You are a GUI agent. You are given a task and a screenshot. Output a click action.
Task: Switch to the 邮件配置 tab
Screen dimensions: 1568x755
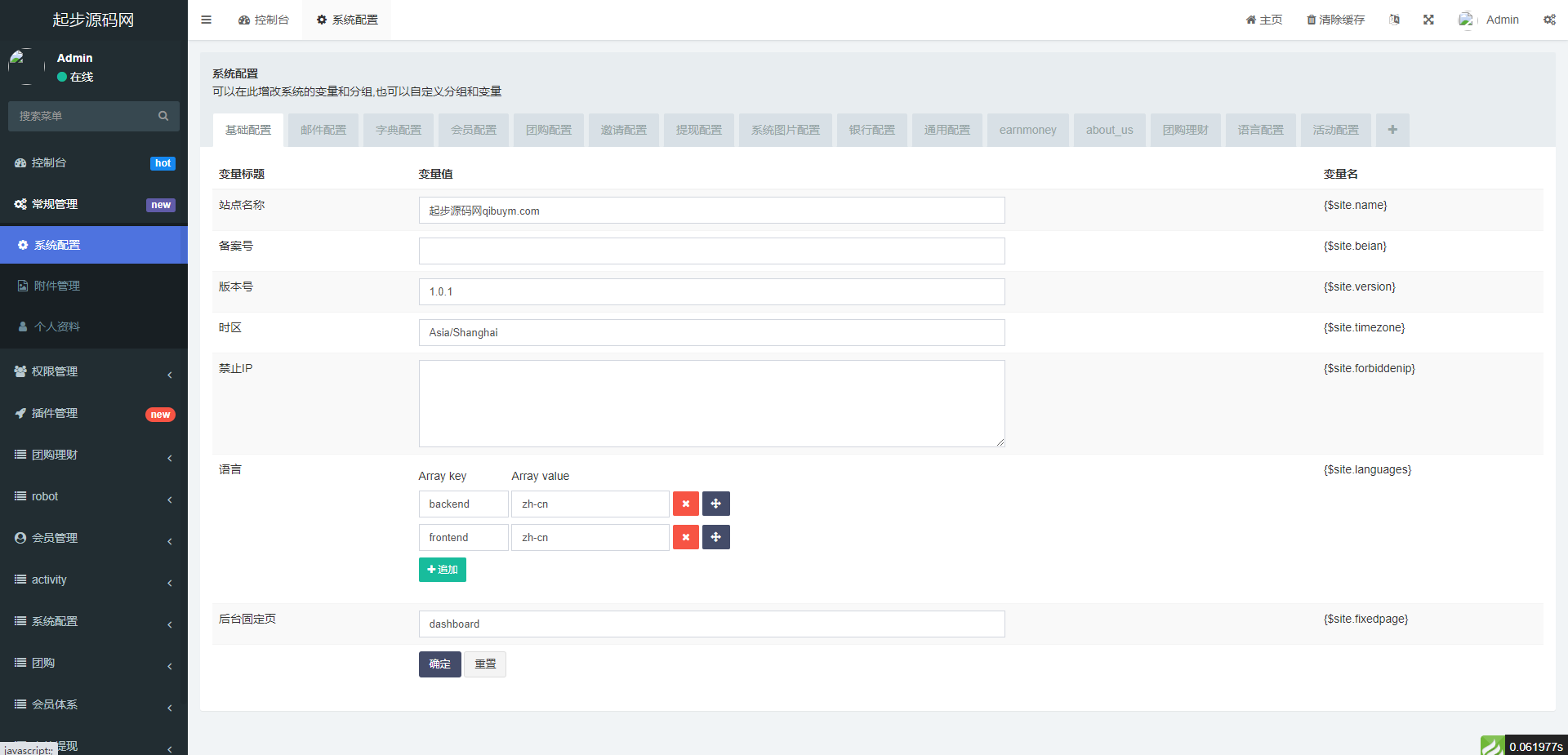323,130
